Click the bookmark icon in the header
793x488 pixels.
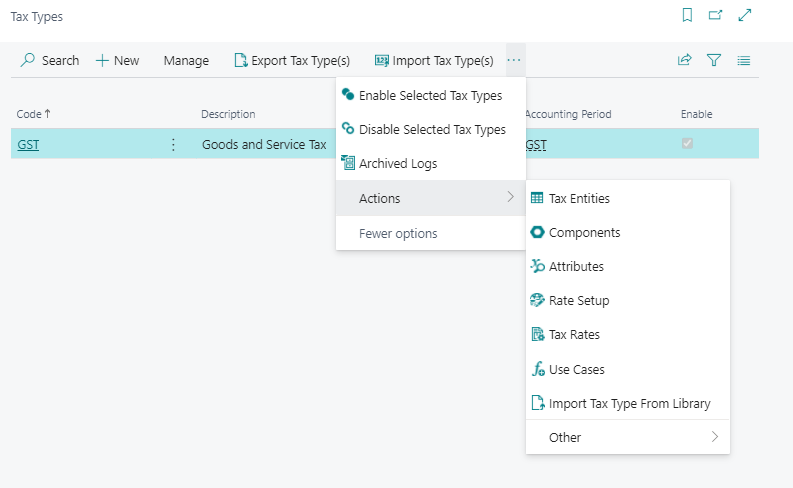(x=687, y=15)
